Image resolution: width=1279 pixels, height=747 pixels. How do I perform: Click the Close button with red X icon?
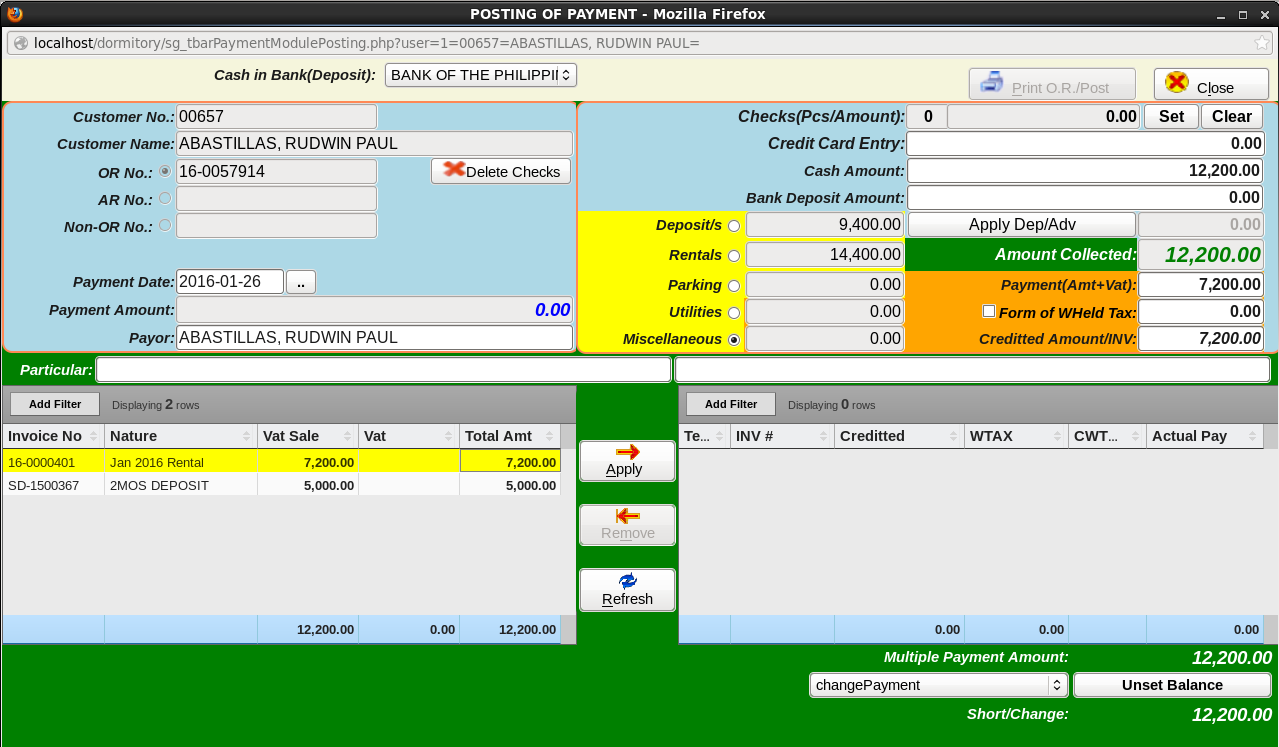click(1210, 86)
